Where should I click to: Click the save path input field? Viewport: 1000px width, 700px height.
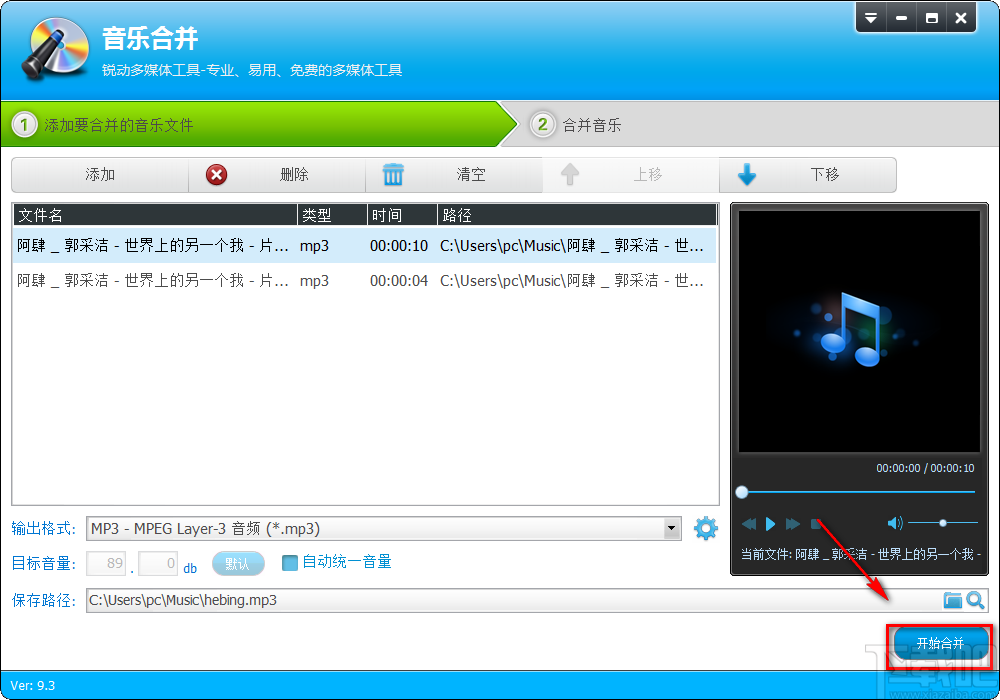coord(513,601)
